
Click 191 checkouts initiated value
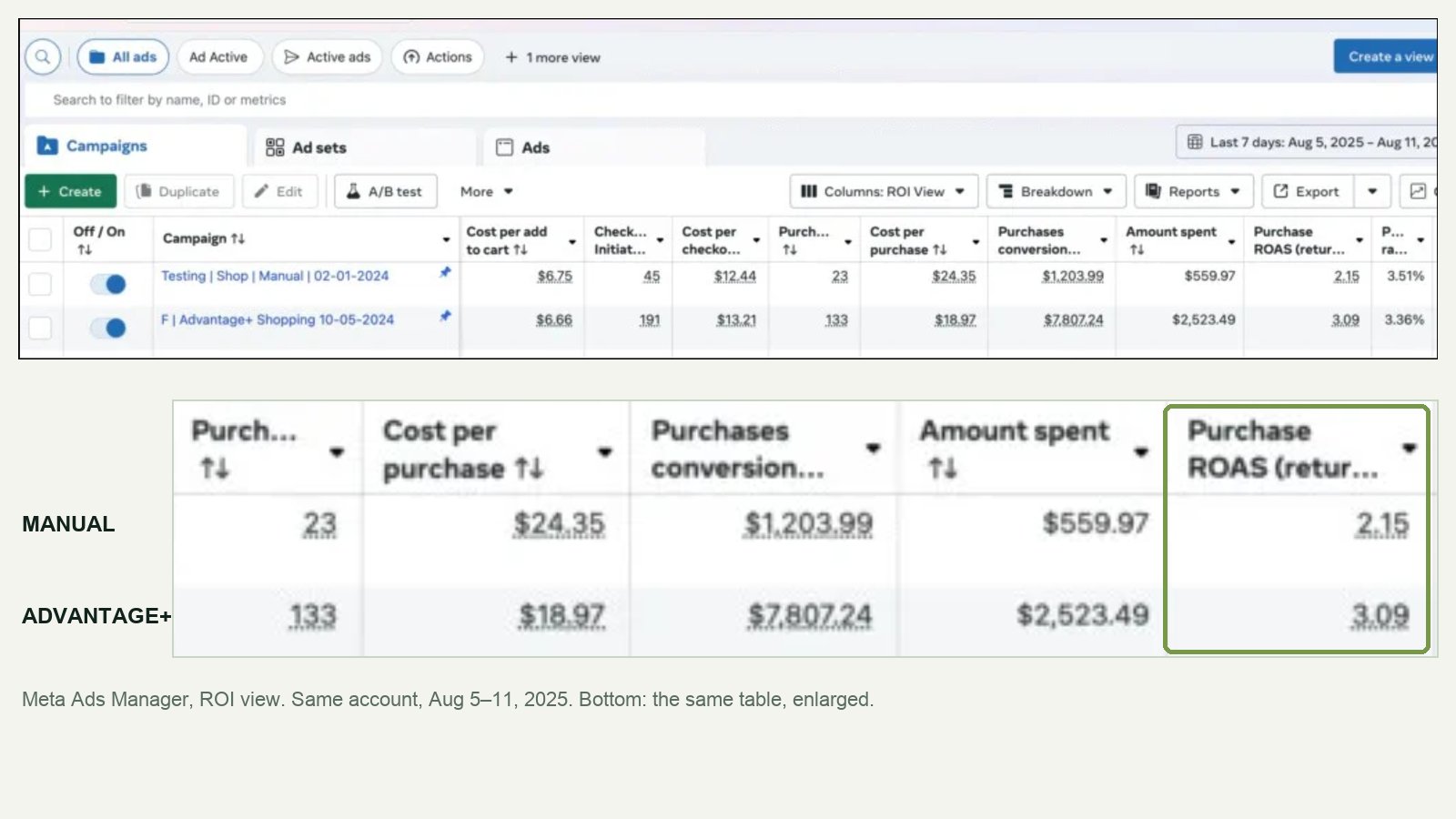point(650,319)
